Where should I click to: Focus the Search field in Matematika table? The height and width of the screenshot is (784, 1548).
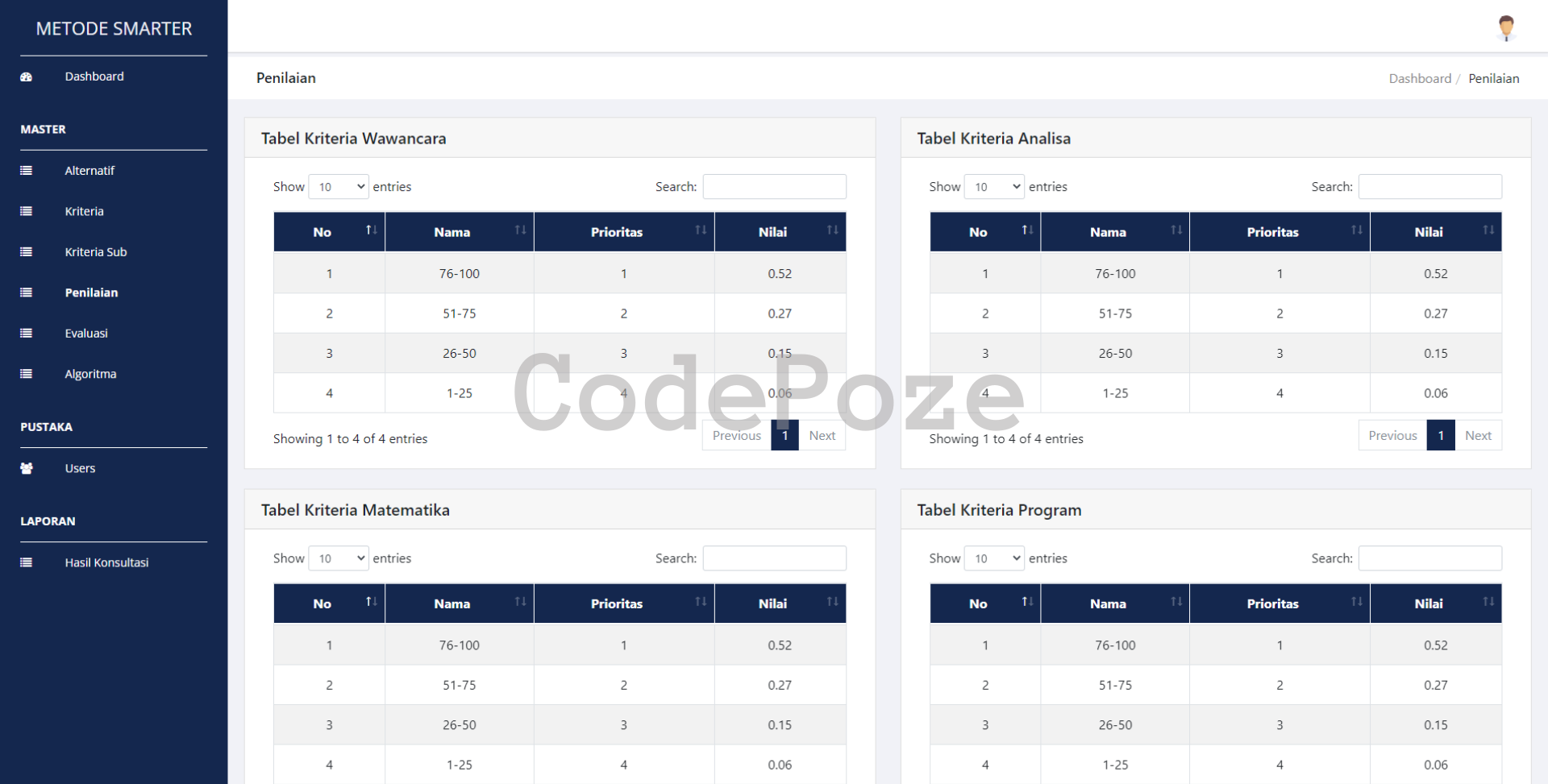click(x=774, y=558)
